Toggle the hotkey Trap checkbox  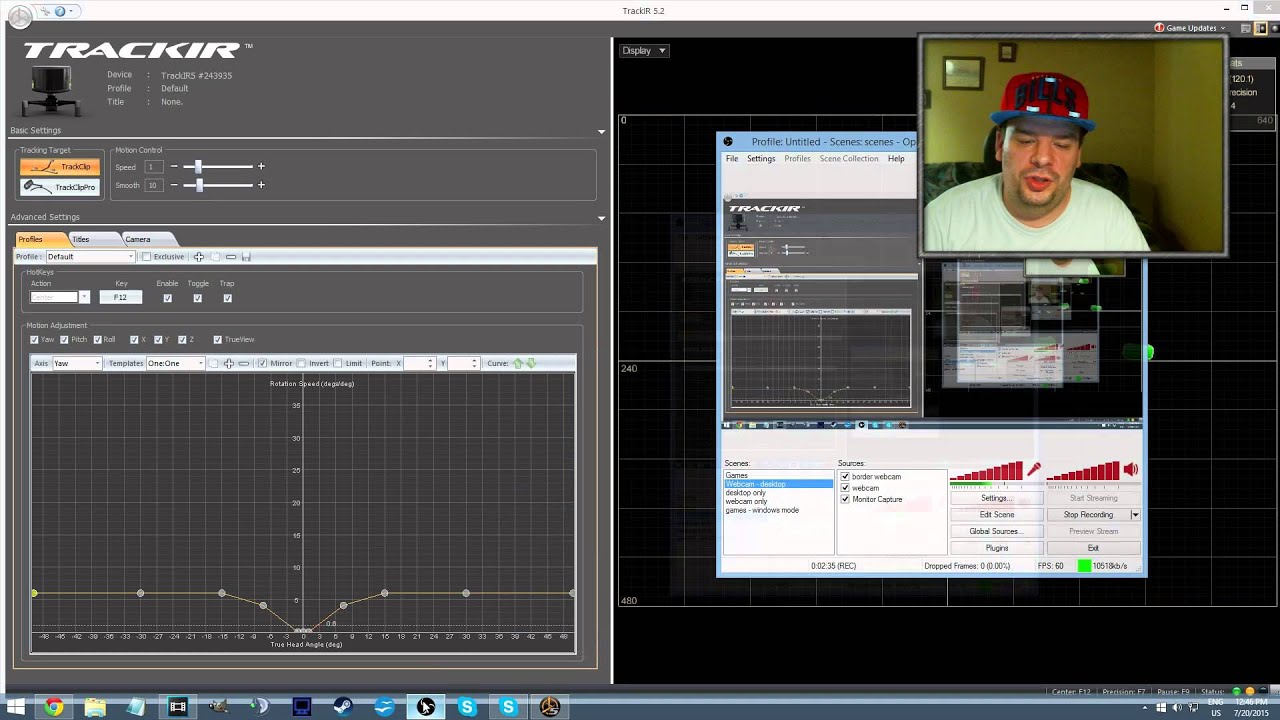227,298
